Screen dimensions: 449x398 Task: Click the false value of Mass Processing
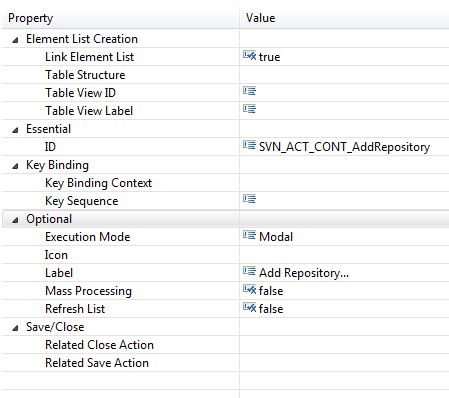click(271, 291)
